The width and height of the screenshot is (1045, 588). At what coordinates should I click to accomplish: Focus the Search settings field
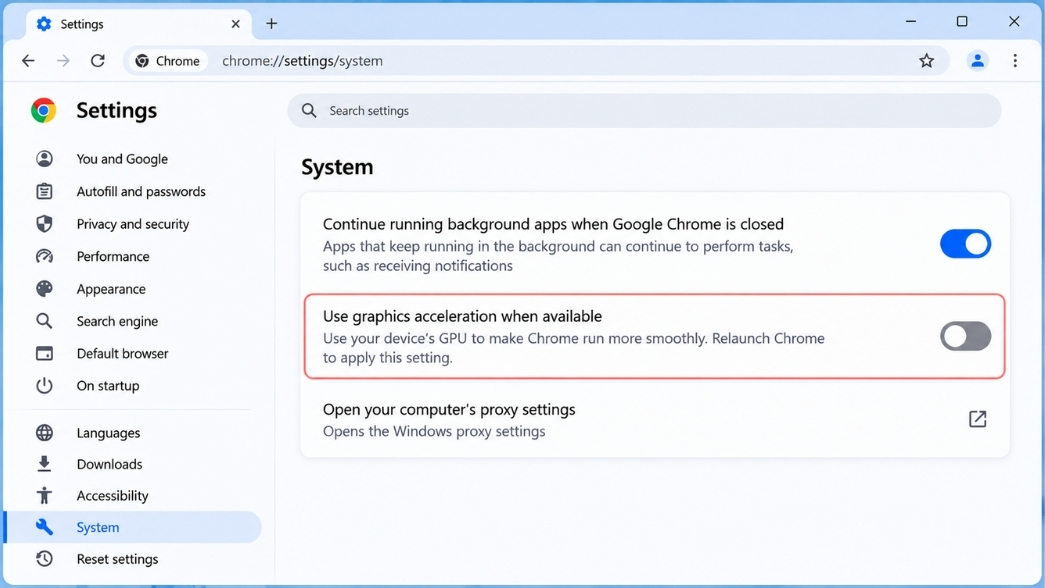point(644,111)
